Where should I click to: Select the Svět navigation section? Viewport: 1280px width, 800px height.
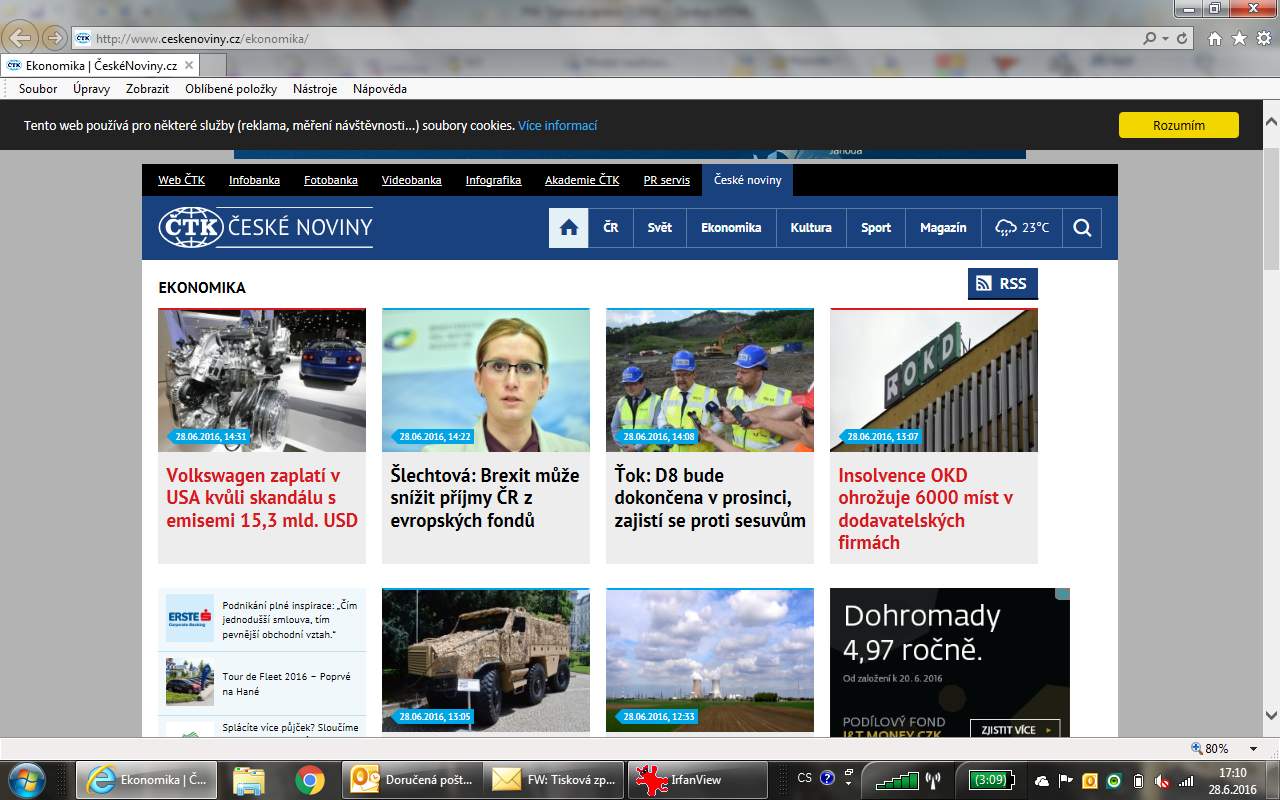(660, 228)
